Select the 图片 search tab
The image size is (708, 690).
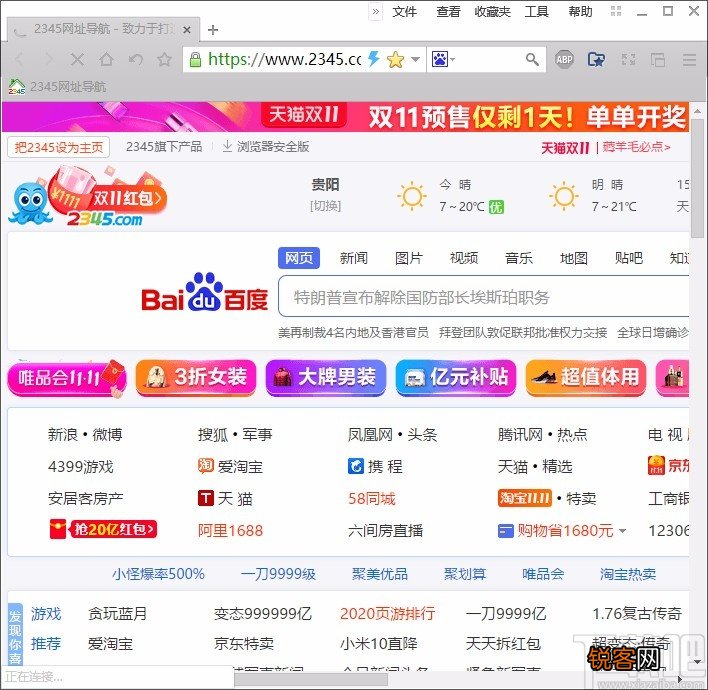tap(409, 258)
